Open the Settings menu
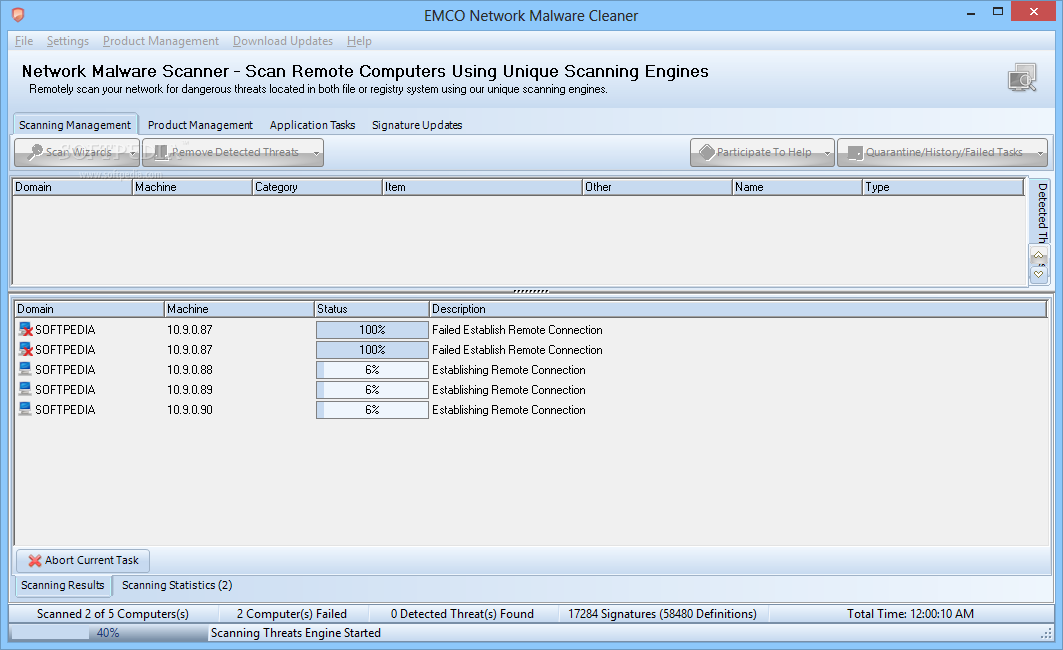The image size is (1063, 650). coord(68,41)
